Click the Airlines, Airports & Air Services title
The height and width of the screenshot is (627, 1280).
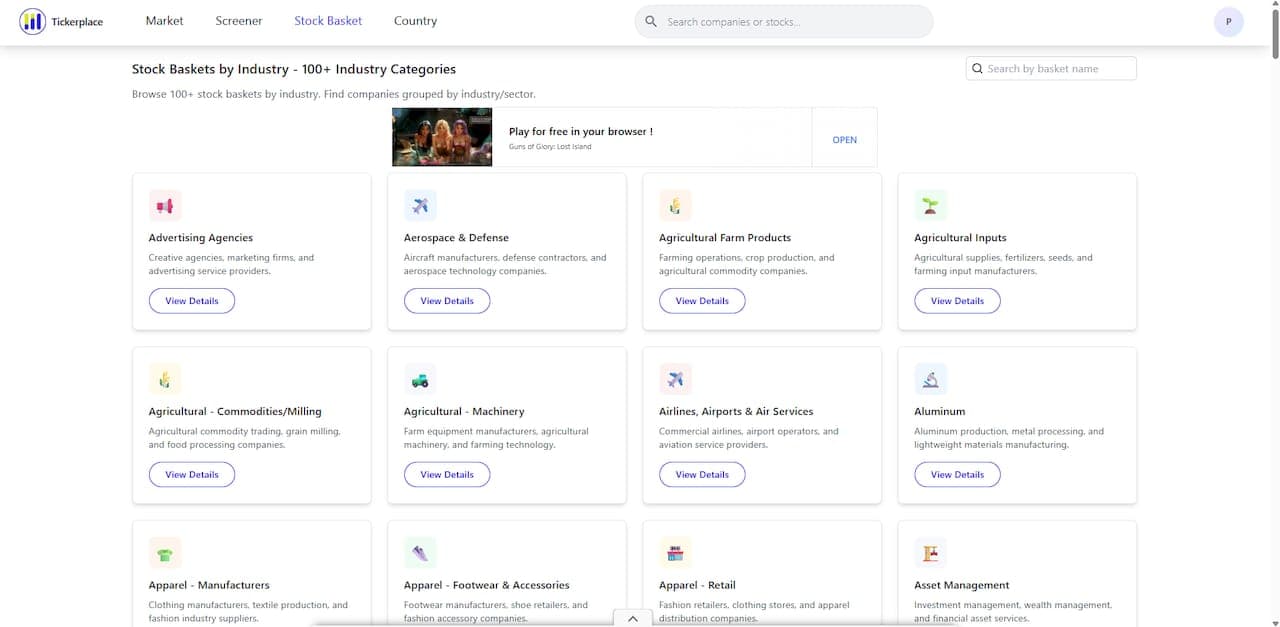(736, 412)
